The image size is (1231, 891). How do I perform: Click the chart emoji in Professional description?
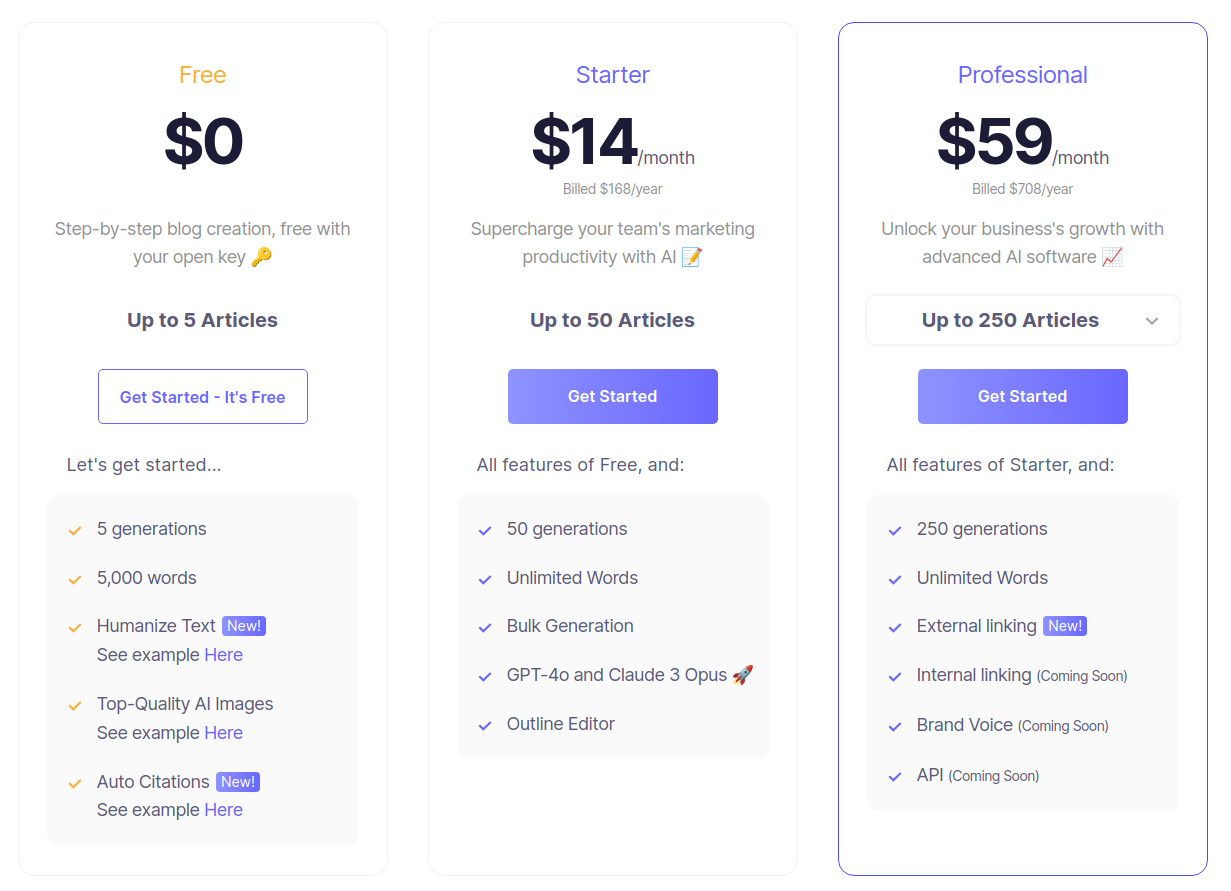point(1112,257)
